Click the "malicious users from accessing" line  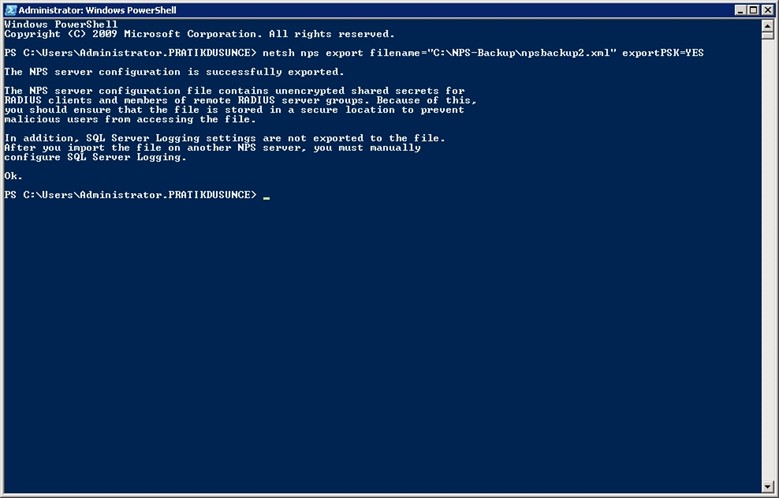pos(130,119)
